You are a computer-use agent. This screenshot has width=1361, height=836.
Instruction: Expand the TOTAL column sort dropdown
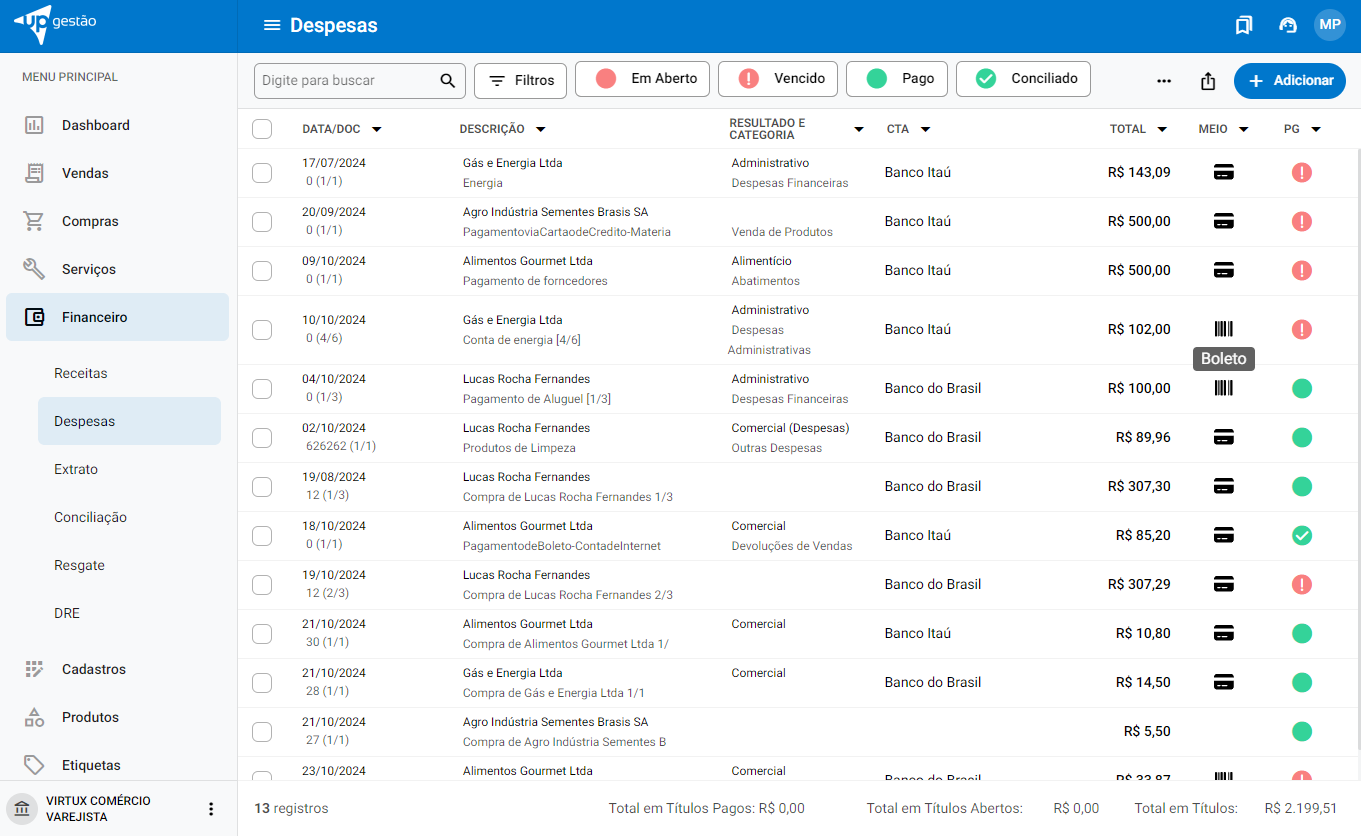tap(1162, 129)
